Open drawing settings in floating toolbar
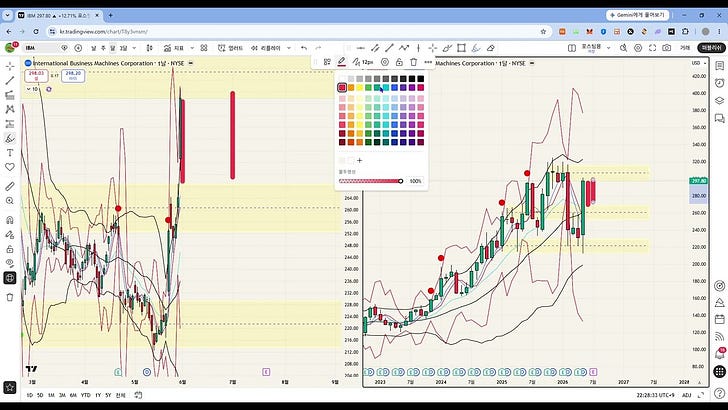Viewport: 728px width, 410px height. click(x=384, y=62)
